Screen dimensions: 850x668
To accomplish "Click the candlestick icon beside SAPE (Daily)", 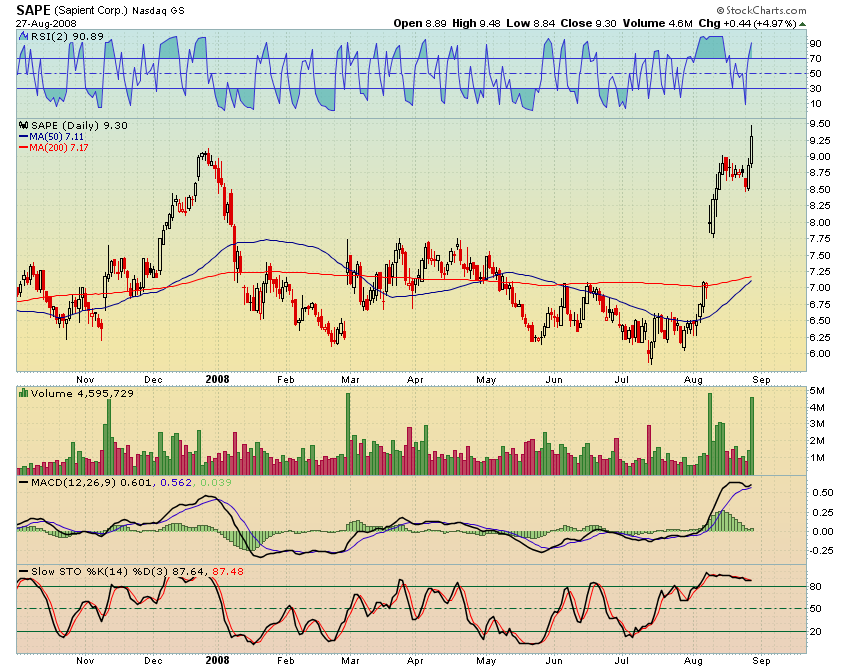I will [23, 125].
